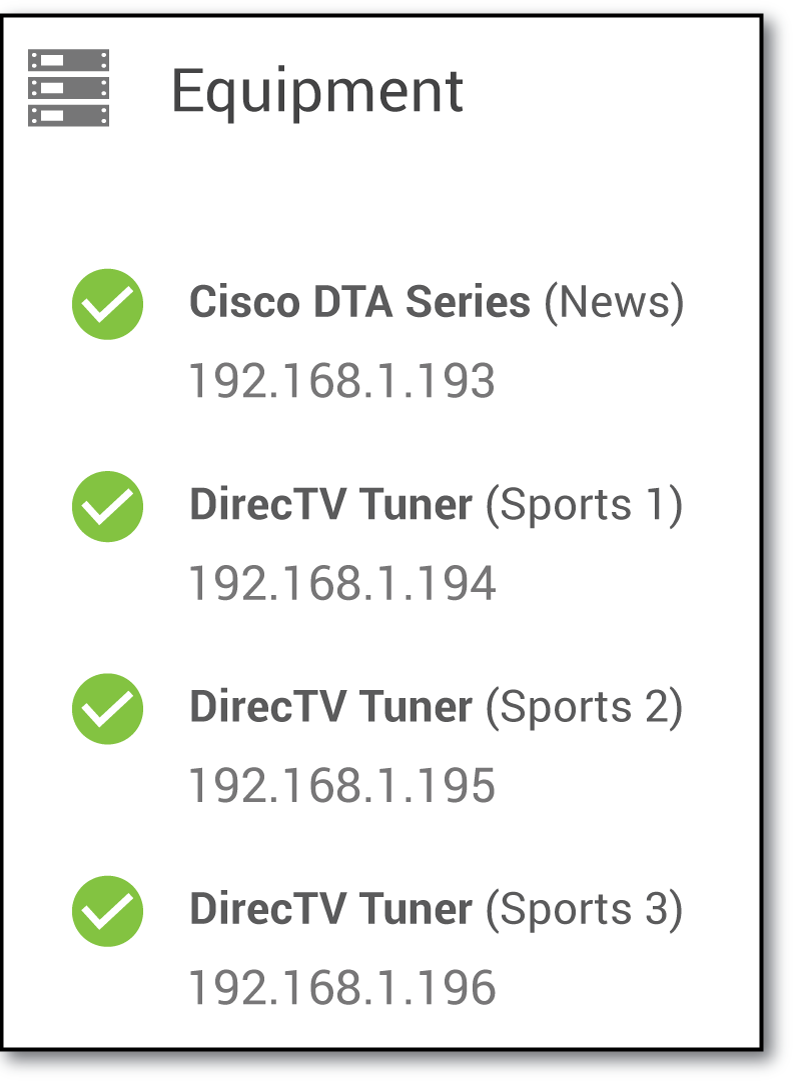The image size is (800, 1081).
Task: Click the green status check beside Sports 1
Action: coord(108,506)
